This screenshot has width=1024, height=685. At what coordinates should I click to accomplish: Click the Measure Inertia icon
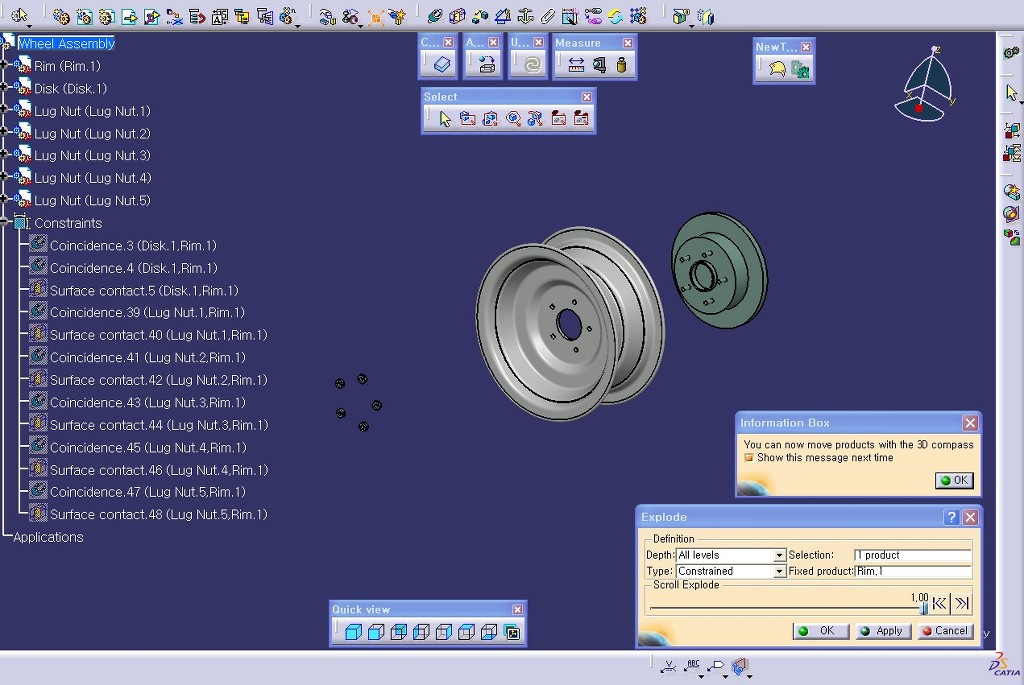click(621, 65)
